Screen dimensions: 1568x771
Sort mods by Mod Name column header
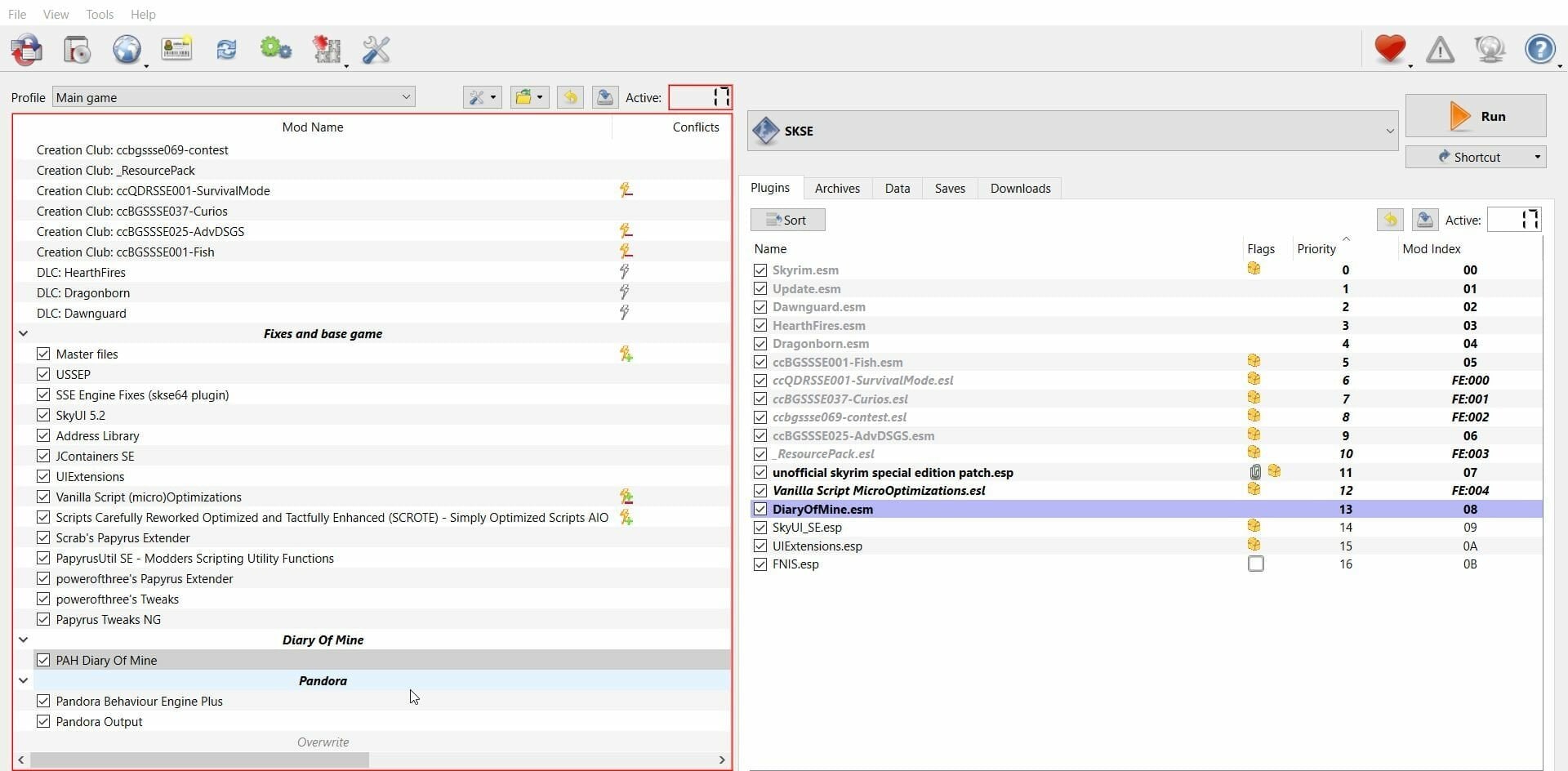pos(313,127)
